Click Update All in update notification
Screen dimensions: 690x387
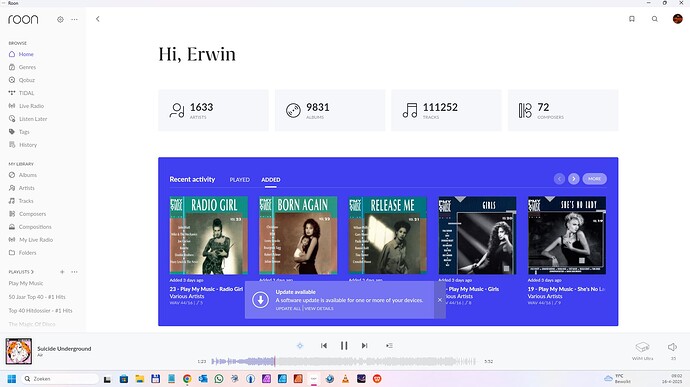(288, 309)
